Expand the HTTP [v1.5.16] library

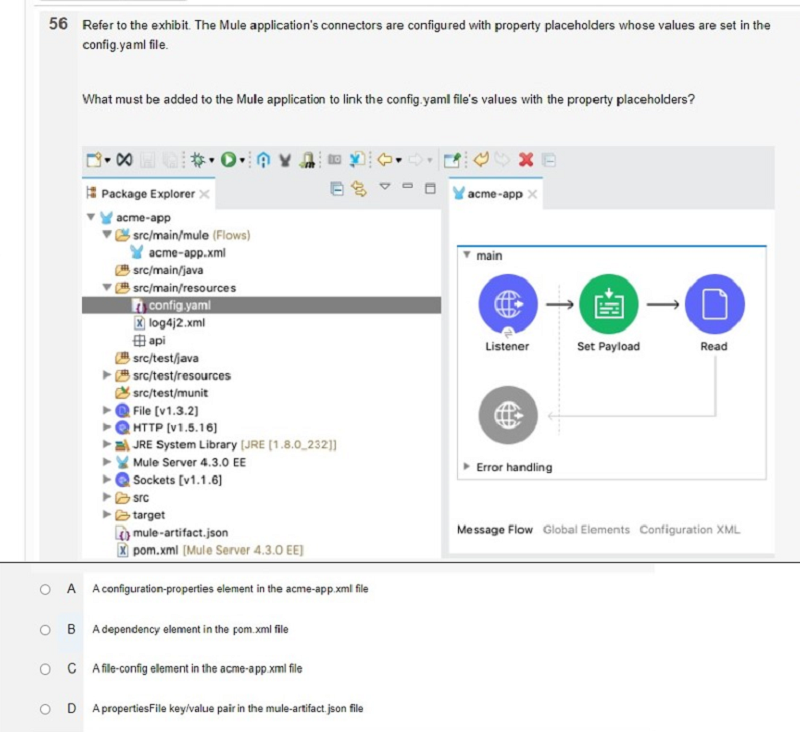click(107, 427)
